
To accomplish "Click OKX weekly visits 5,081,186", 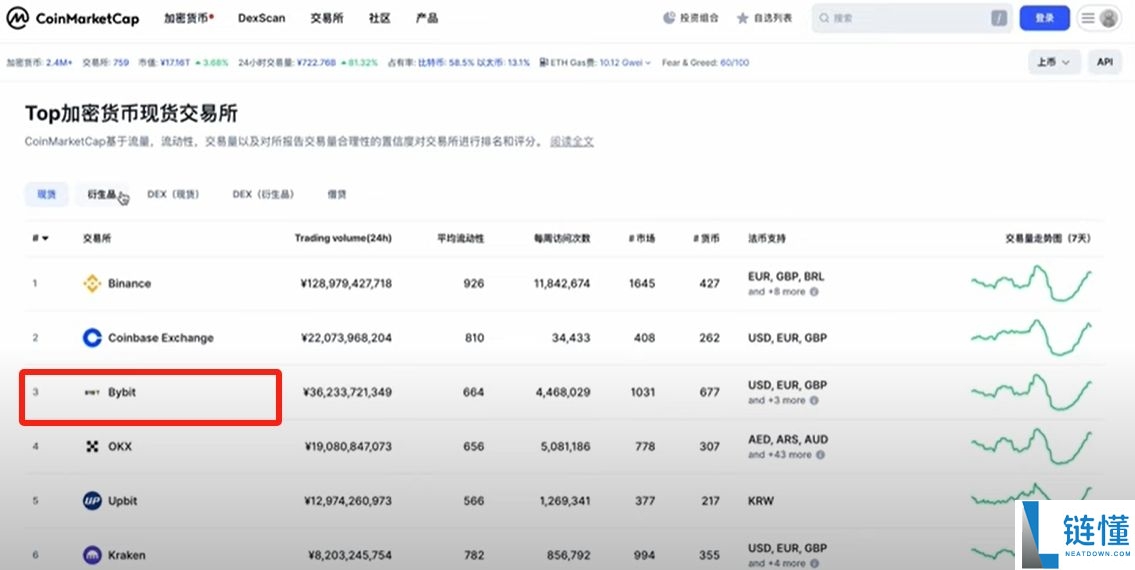I will [x=565, y=446].
